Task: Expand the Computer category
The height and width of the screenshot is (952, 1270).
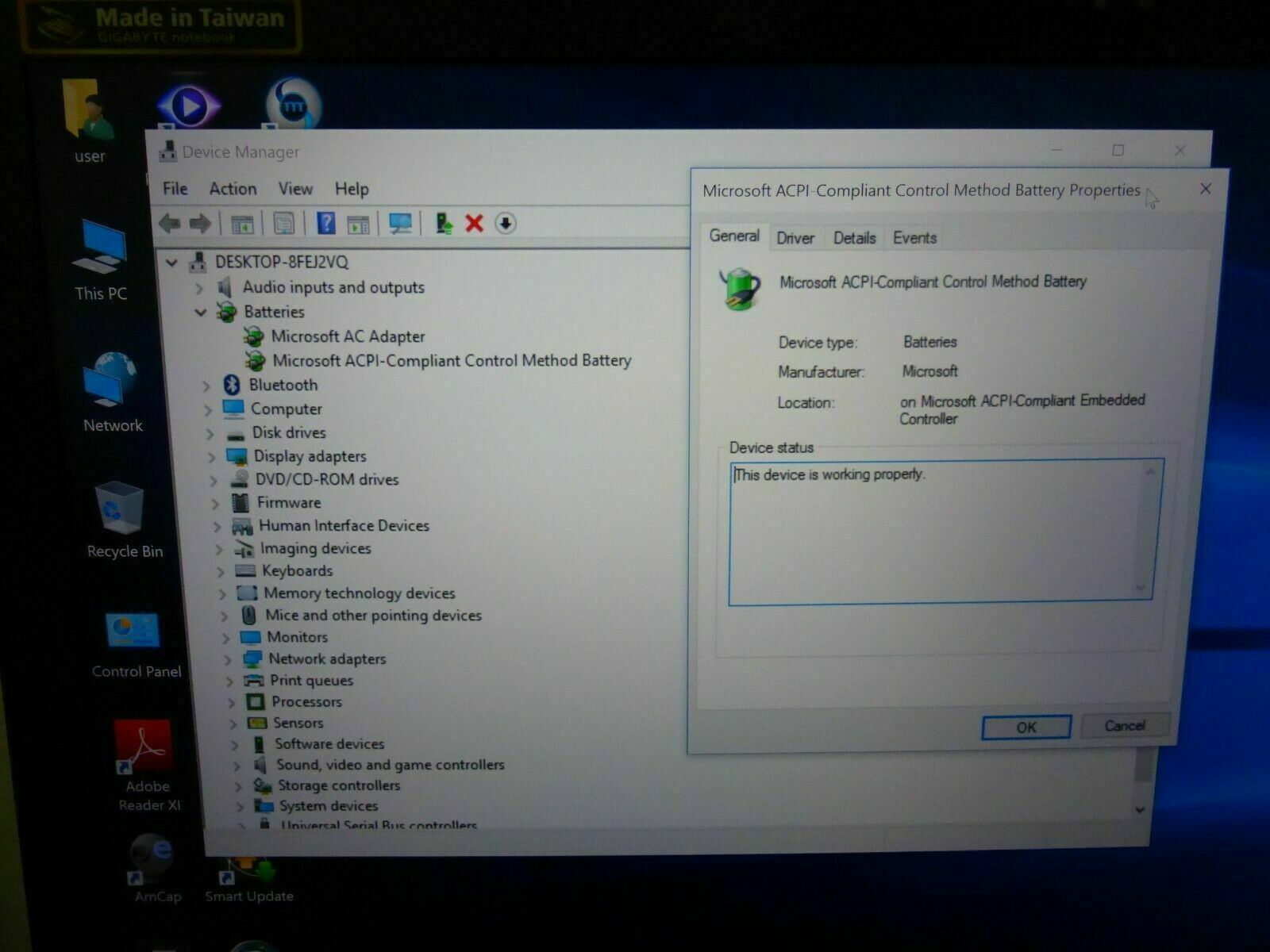Action: [x=208, y=409]
